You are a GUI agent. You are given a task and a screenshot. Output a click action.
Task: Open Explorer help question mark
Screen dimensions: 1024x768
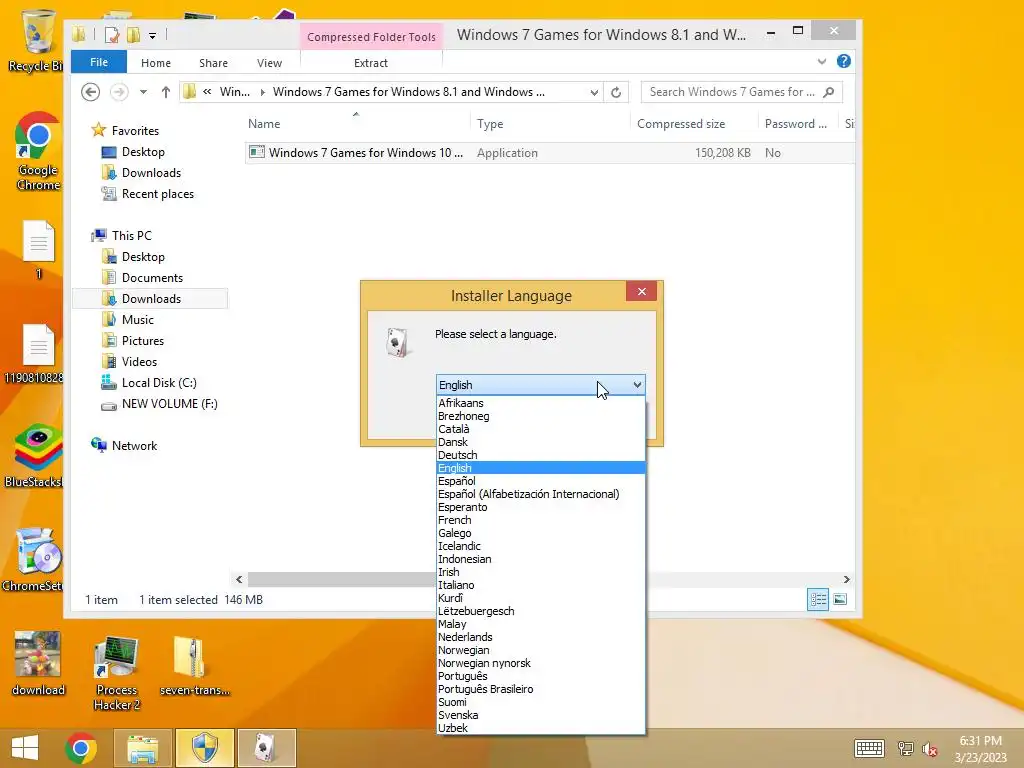click(x=844, y=61)
